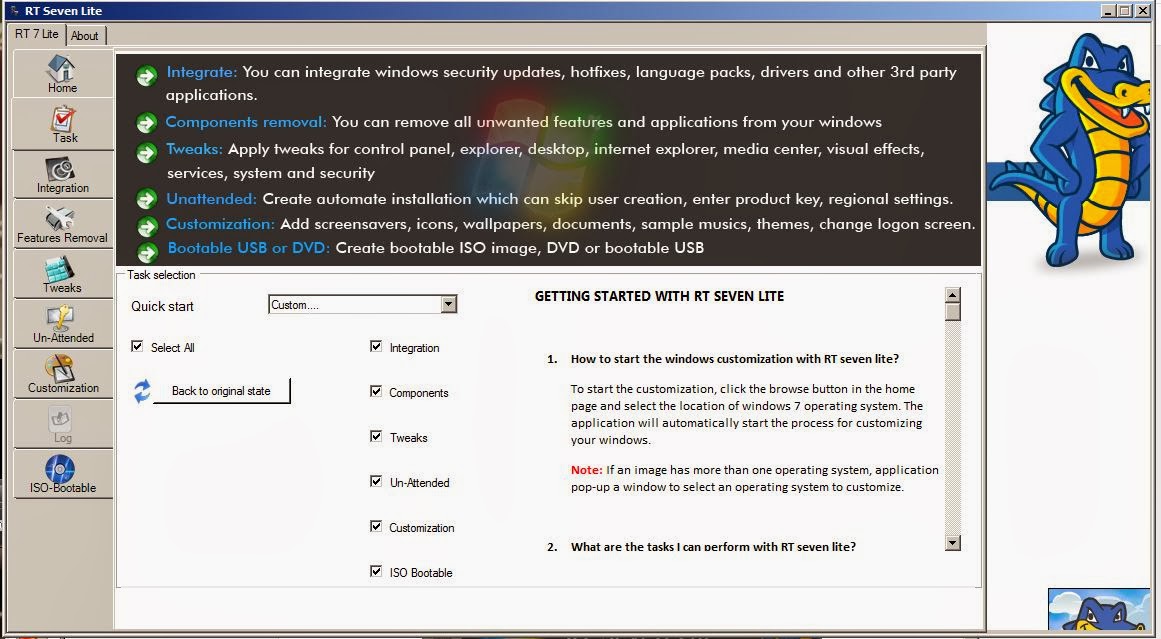Screen dimensions: 1161x639
Task: Open the Customization sidebar icon
Action: coord(62,375)
